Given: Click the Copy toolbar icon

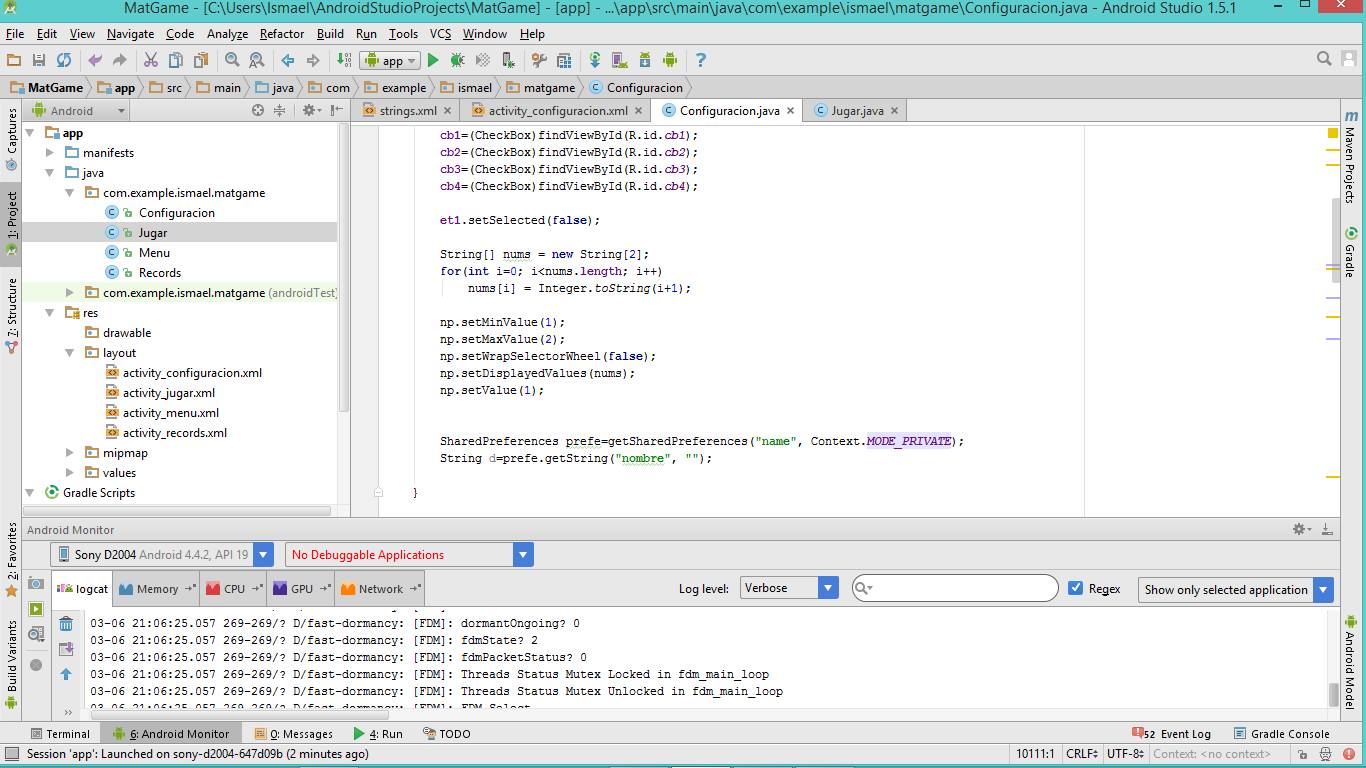Looking at the screenshot, I should tap(176, 60).
